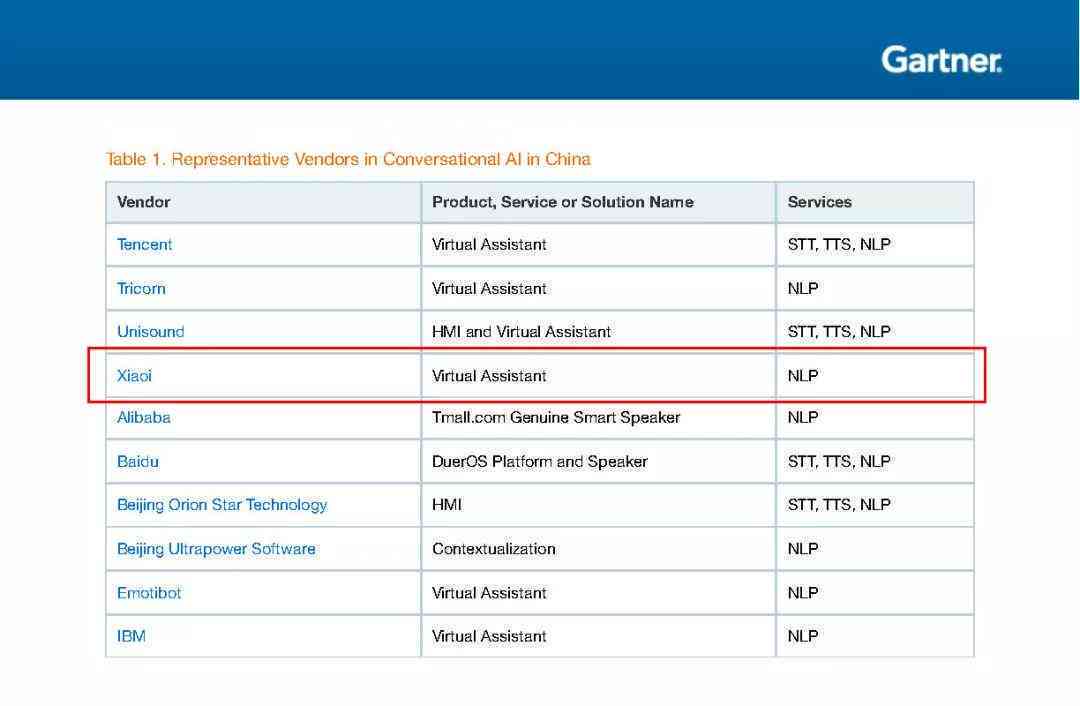Image resolution: width=1080 pixels, height=706 pixels.
Task: Open Beijing Orion Star Technology link
Action: (x=222, y=505)
